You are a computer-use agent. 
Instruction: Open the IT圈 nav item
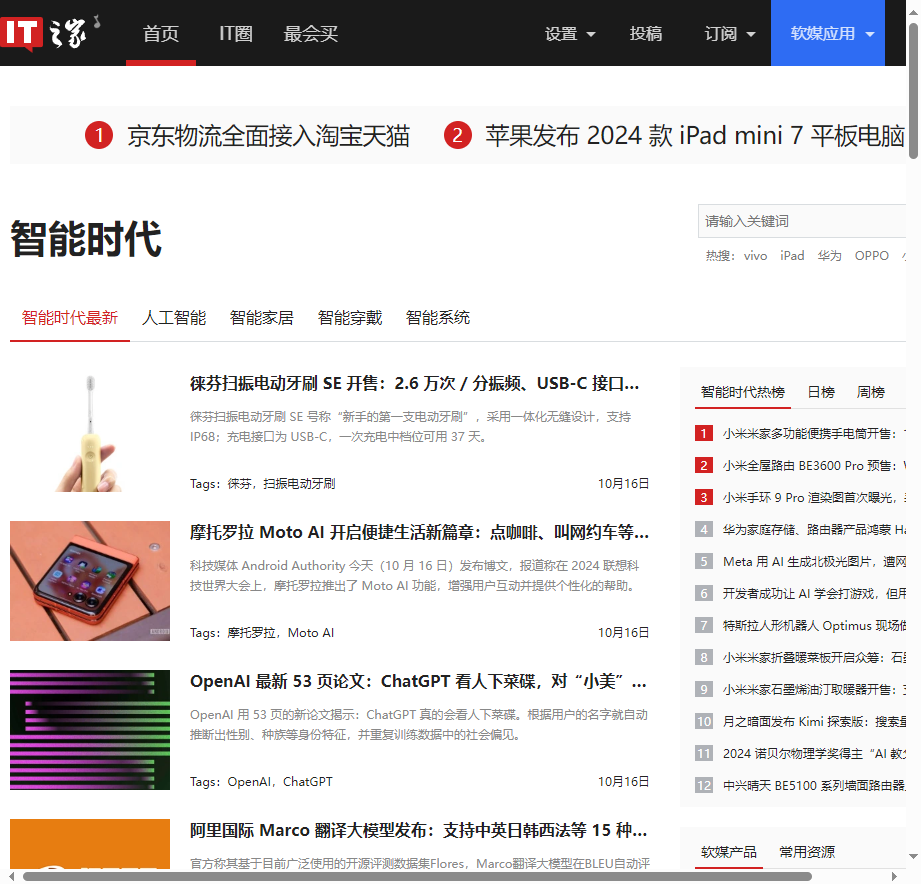(236, 33)
